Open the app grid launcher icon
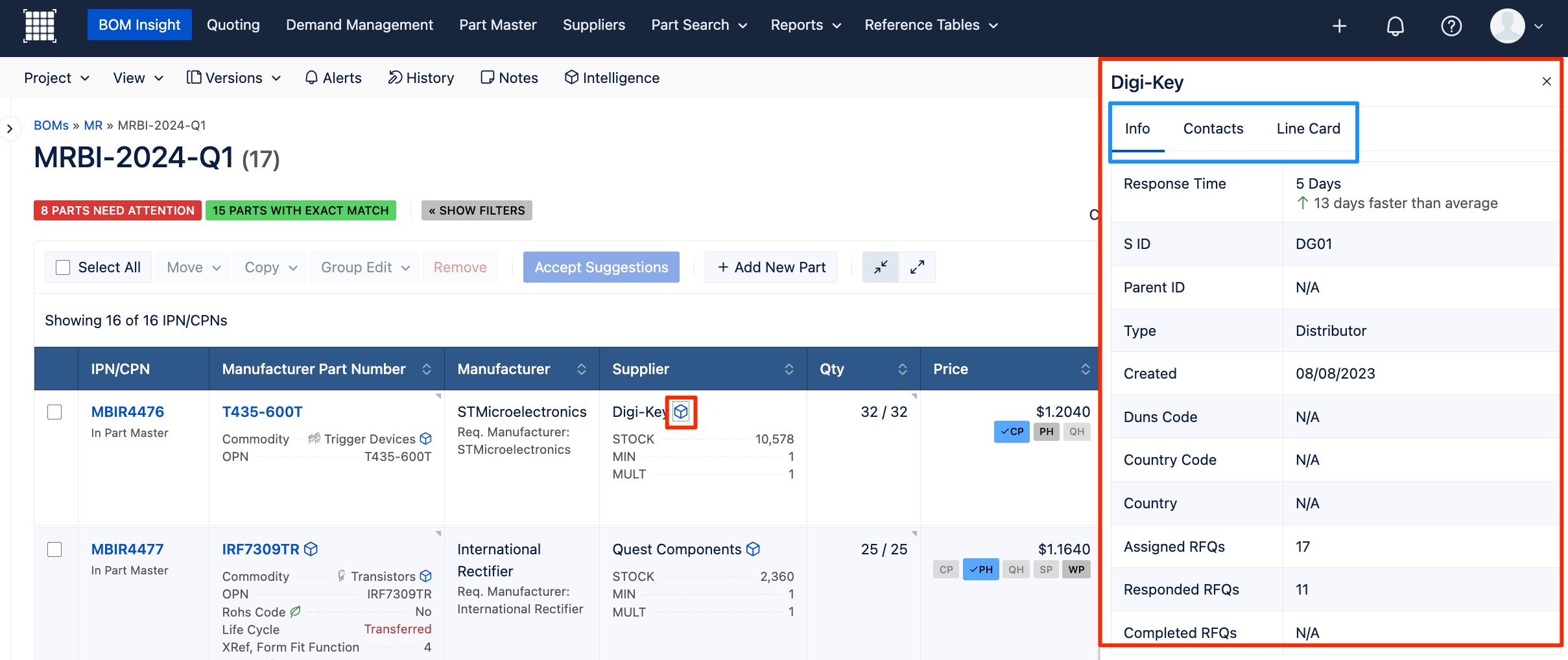This screenshot has height=660, width=1568. coord(40,26)
